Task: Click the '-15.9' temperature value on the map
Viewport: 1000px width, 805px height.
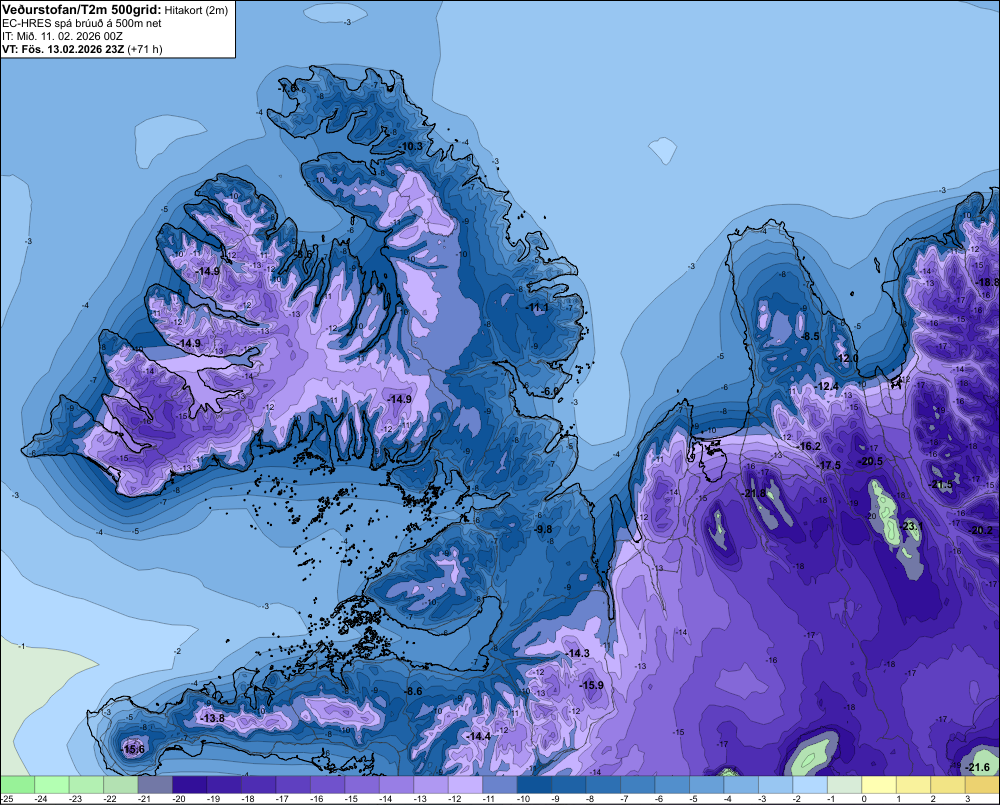Action: point(591,685)
